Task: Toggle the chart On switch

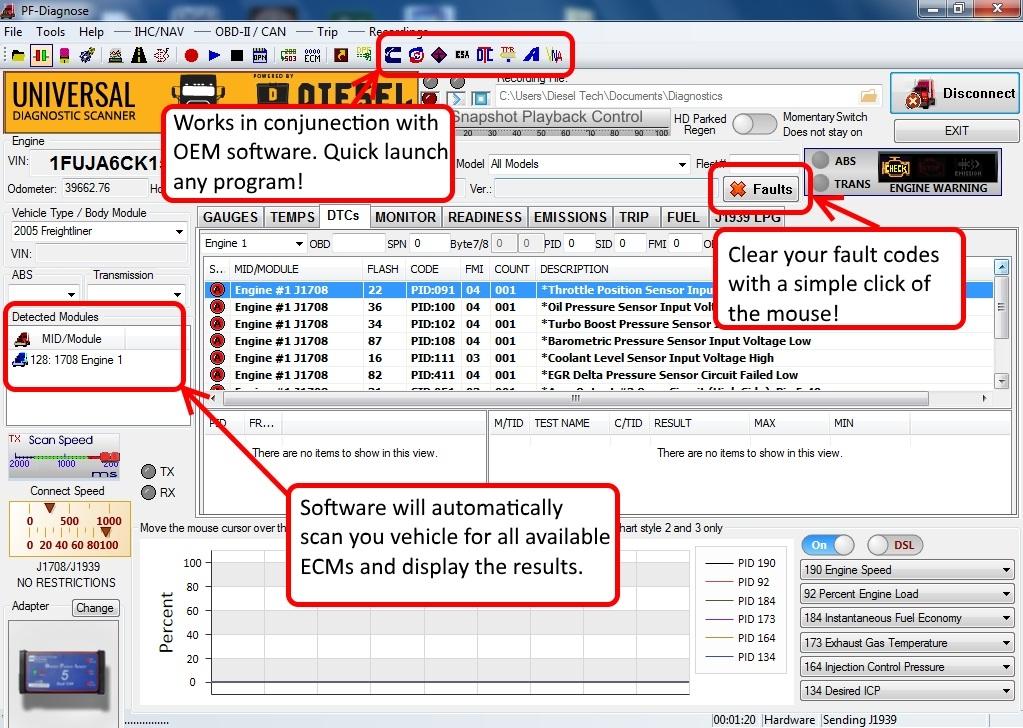Action: (828, 545)
